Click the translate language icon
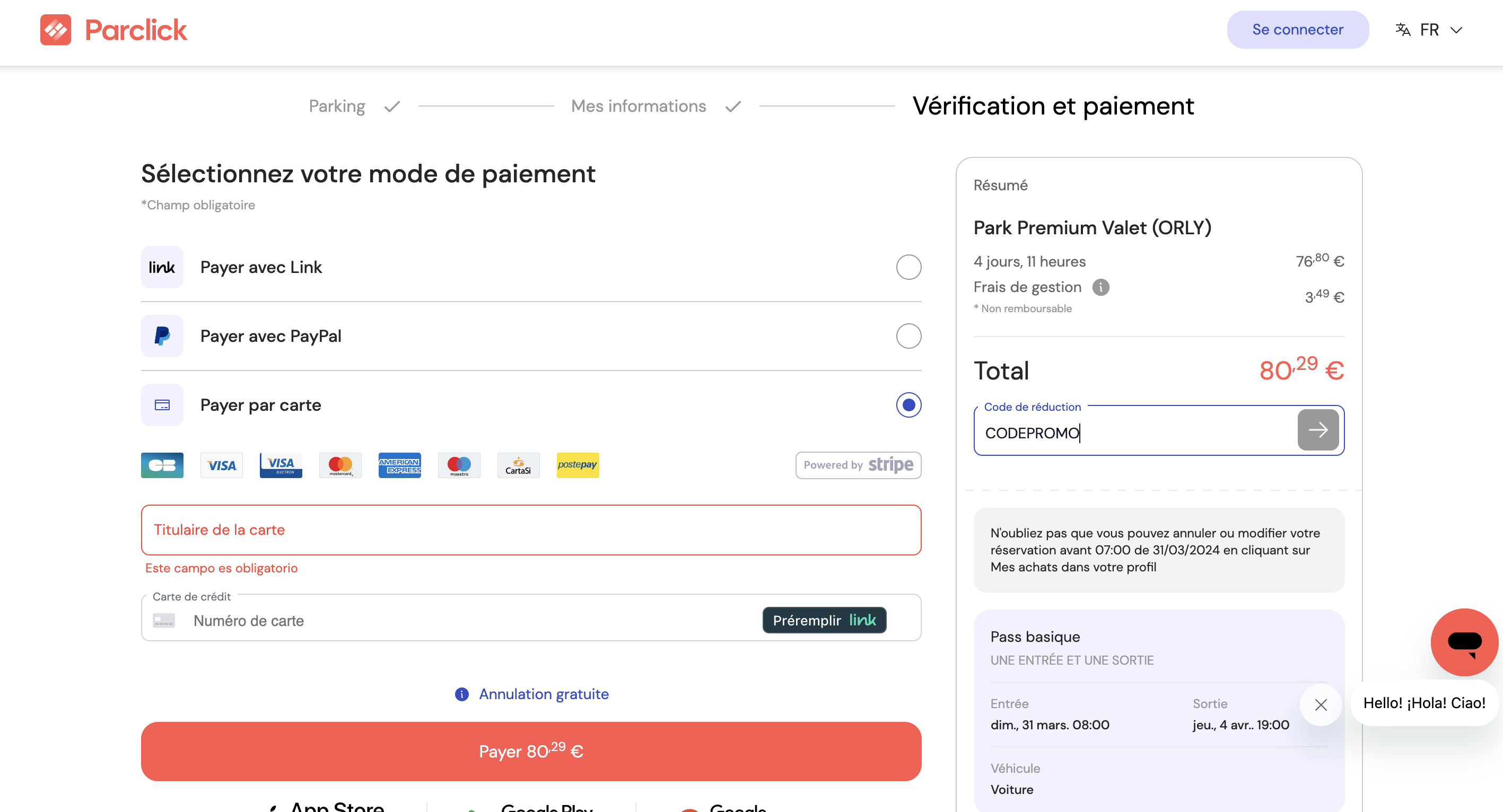 tap(1403, 30)
